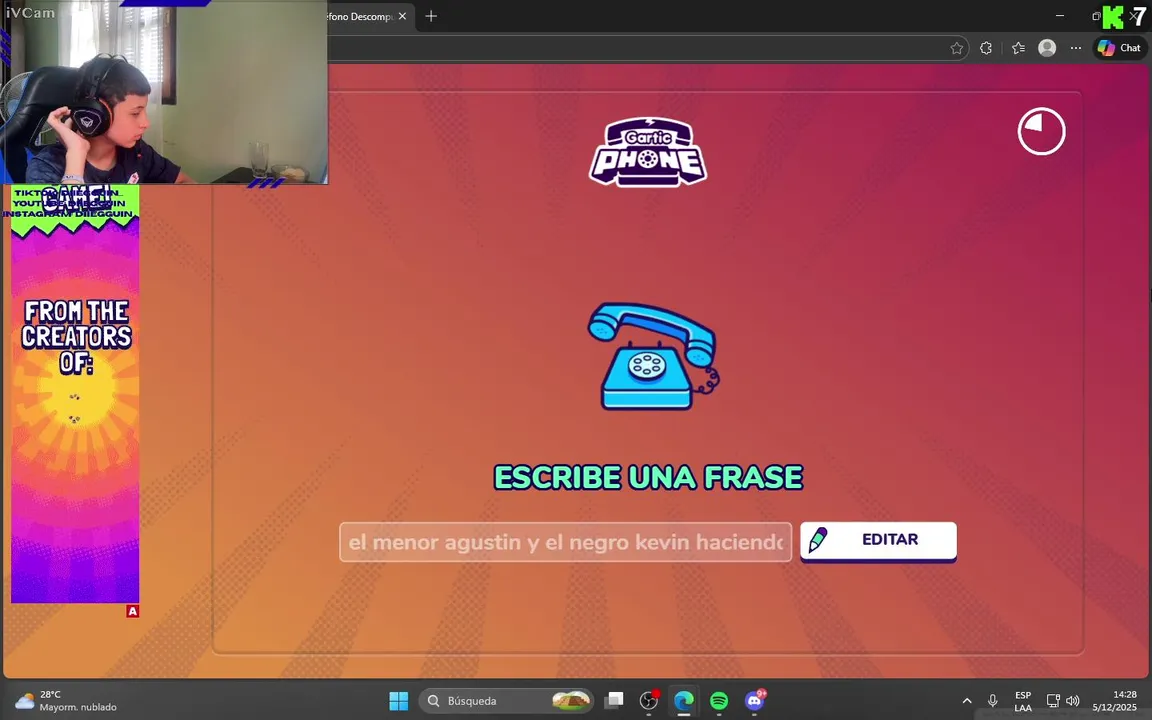Switch the ESP LAA keyboard language
Screen dimensions: 1152x720
tap(1023, 702)
